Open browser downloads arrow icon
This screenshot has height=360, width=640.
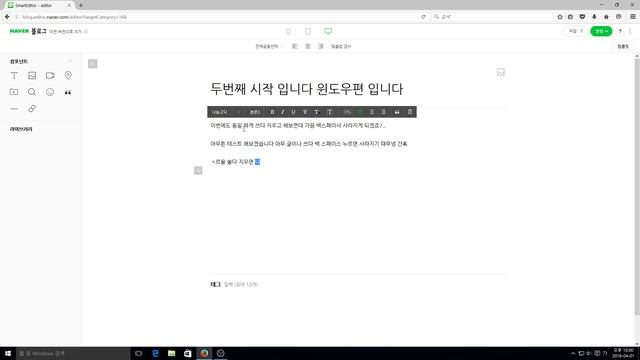point(594,17)
